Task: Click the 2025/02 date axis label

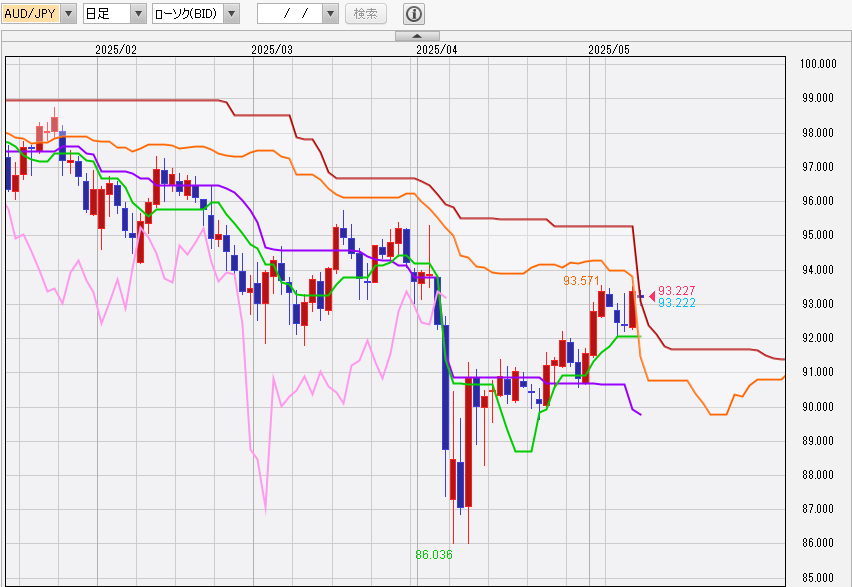Action: pos(116,49)
